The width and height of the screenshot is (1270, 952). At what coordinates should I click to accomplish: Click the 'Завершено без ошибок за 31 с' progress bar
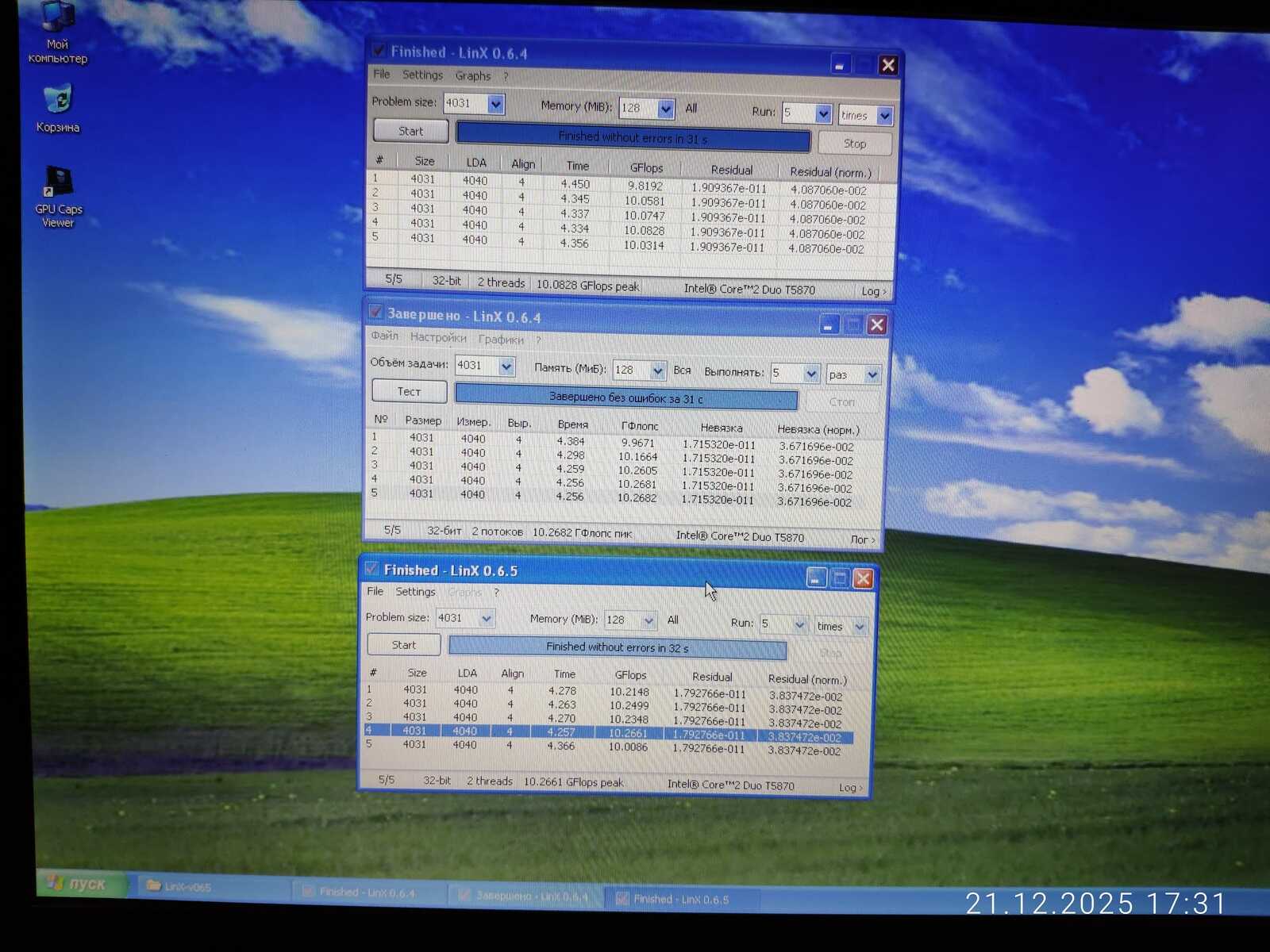tap(626, 397)
